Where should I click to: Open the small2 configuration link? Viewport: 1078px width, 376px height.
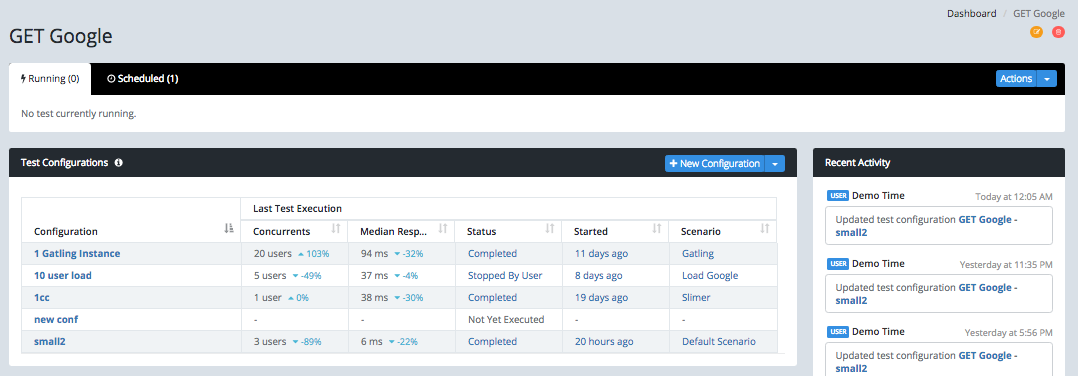click(x=50, y=342)
